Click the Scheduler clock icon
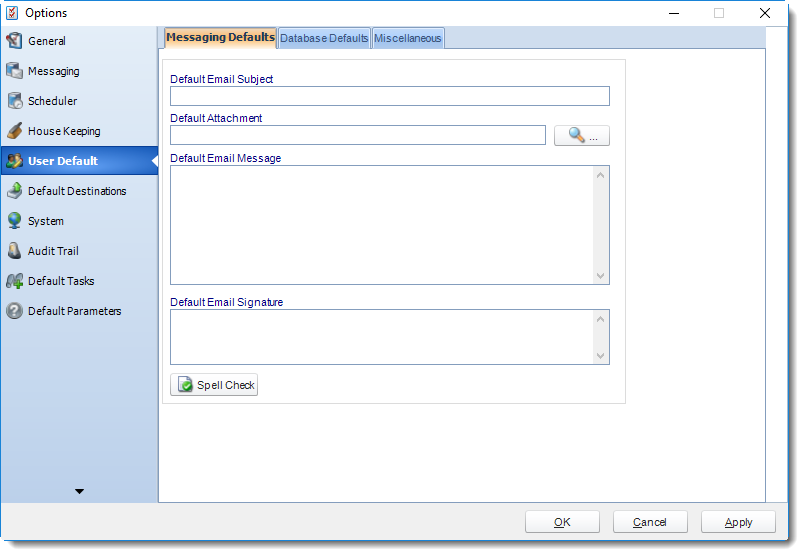 (14, 101)
